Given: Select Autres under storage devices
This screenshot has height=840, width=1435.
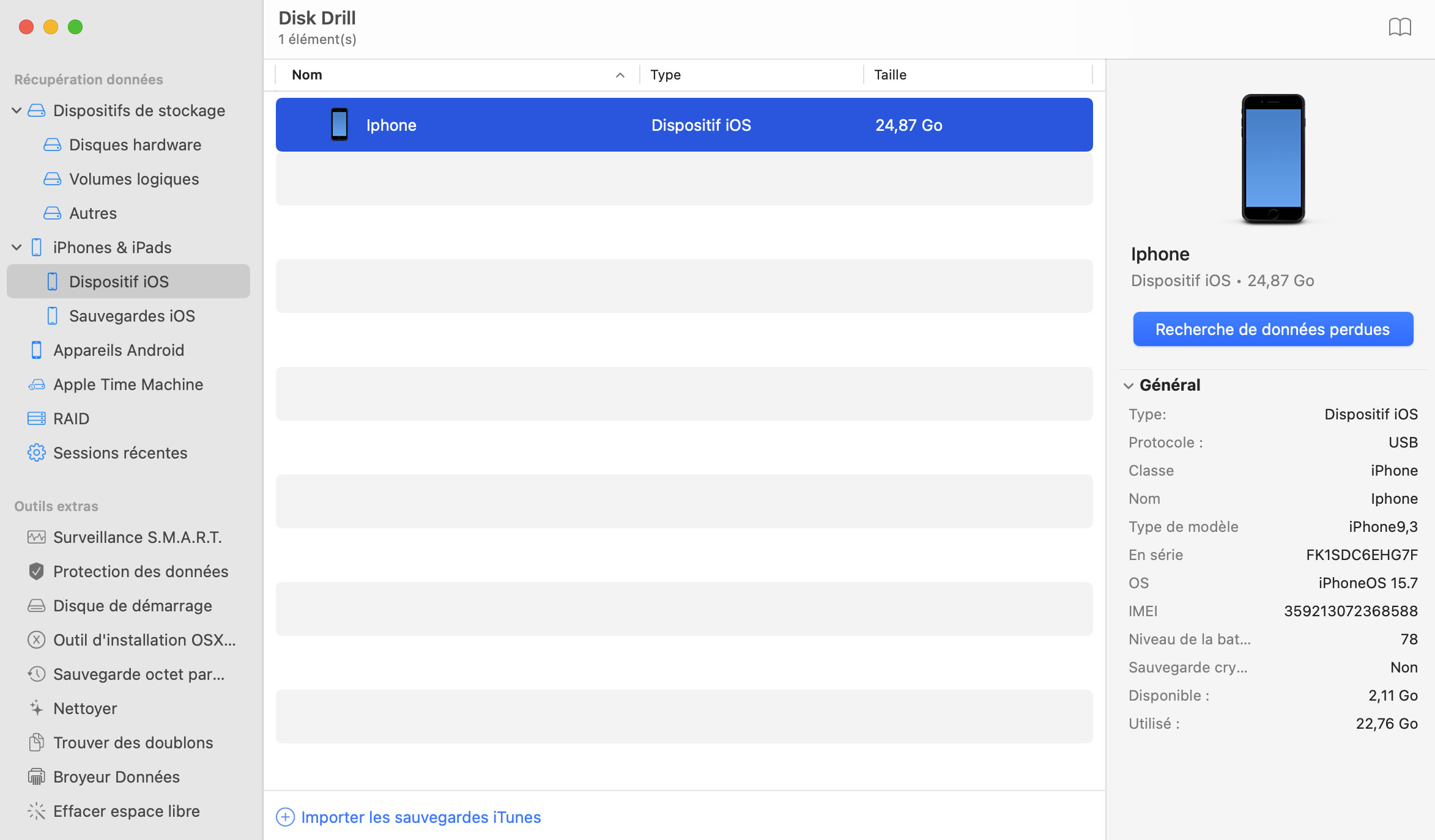Looking at the screenshot, I should [x=93, y=213].
